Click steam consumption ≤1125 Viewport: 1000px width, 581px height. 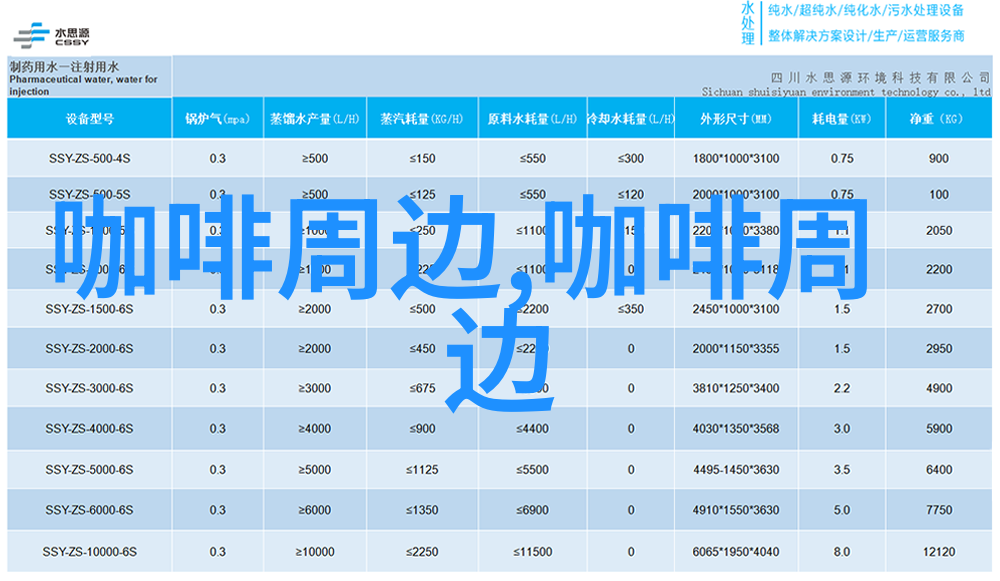422,470
